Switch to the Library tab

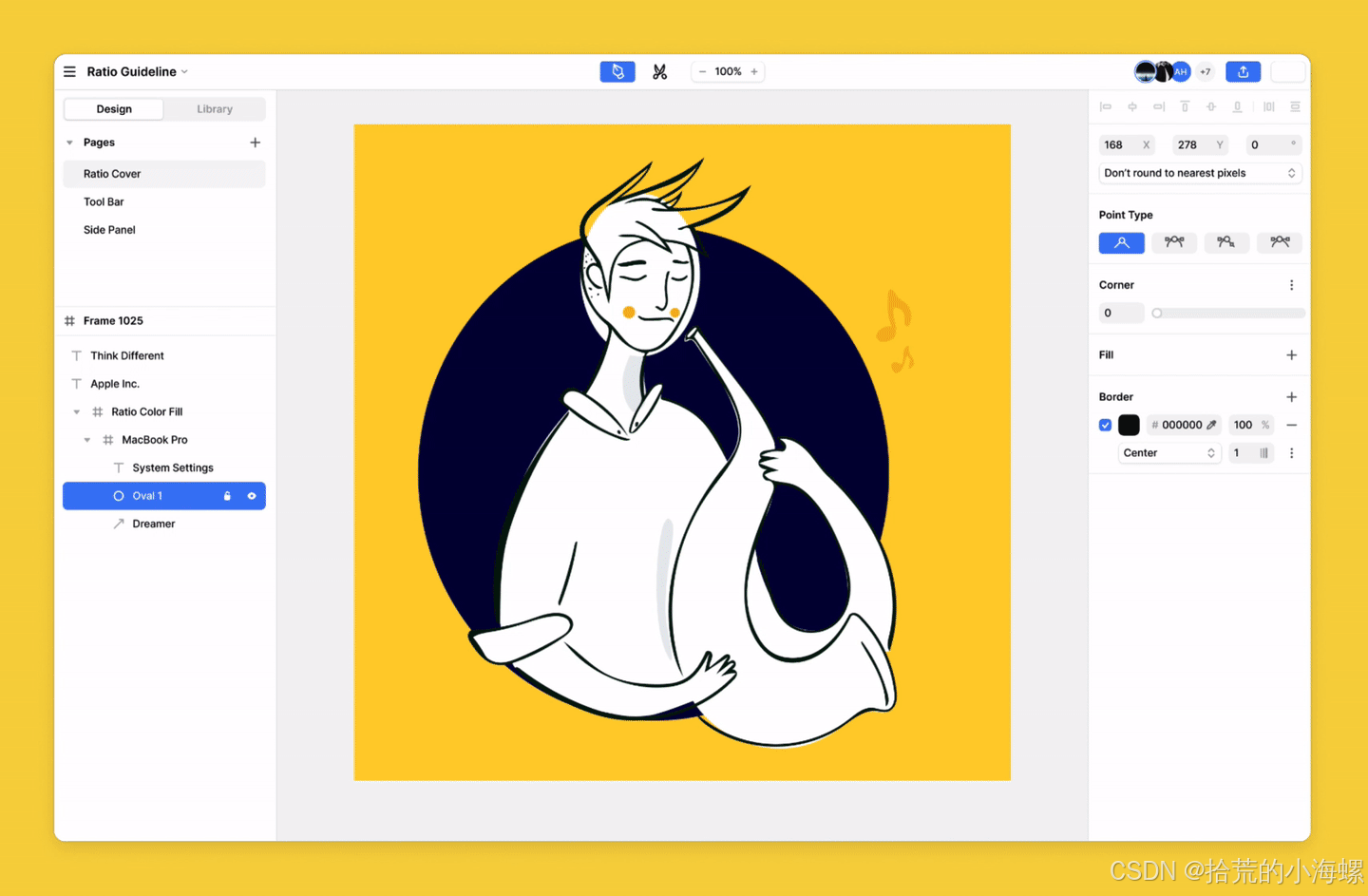(x=215, y=109)
